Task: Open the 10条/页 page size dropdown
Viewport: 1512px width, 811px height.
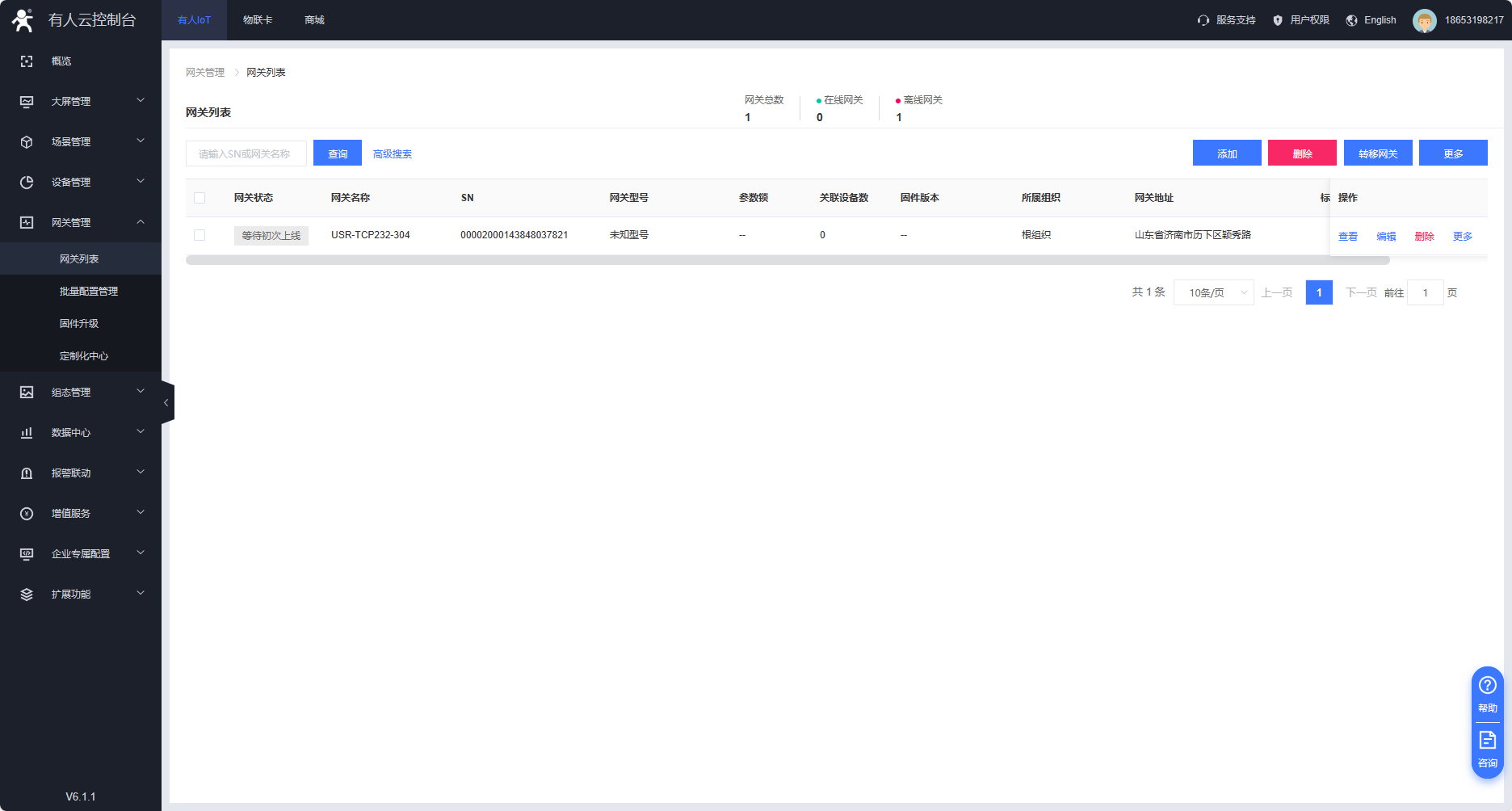Action: [1213, 292]
